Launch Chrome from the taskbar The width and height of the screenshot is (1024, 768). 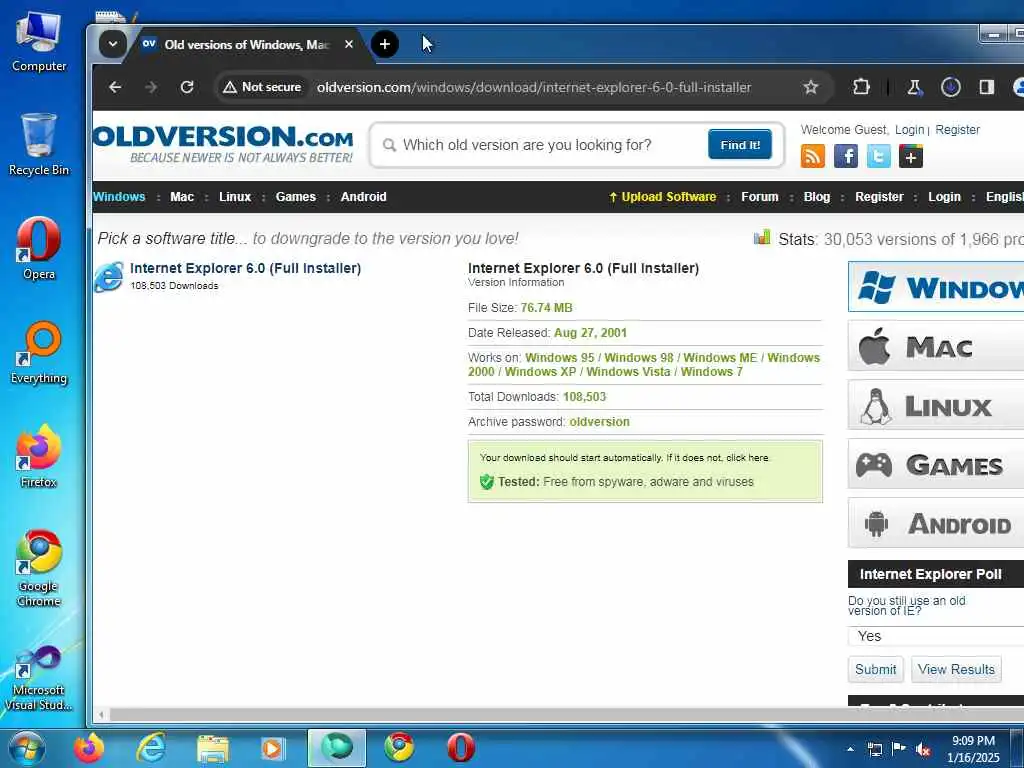399,748
